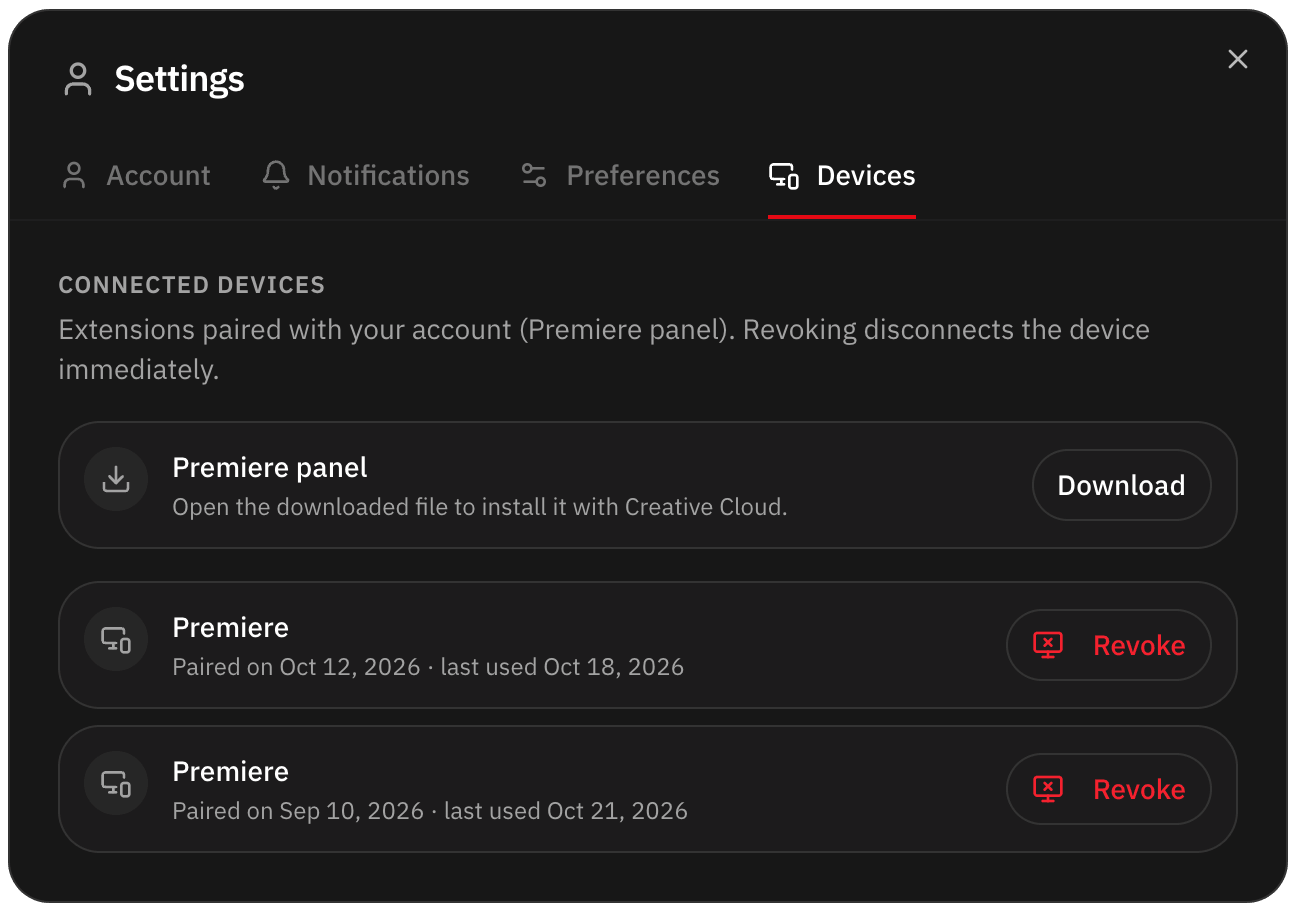This screenshot has height=912, width=1296.
Task: Click the sliders icon in the Preferences tab
Action: point(534,176)
